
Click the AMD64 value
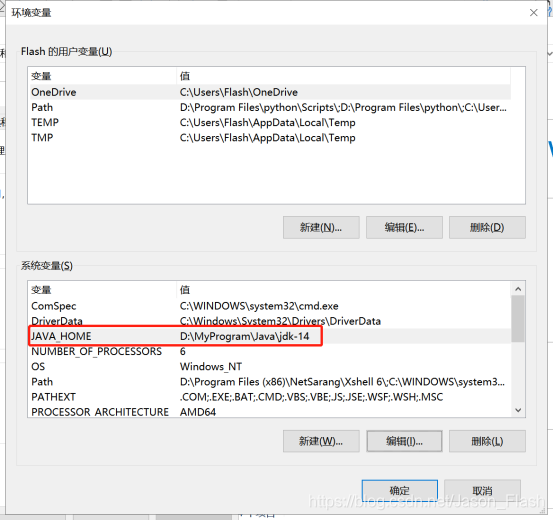coord(198,412)
